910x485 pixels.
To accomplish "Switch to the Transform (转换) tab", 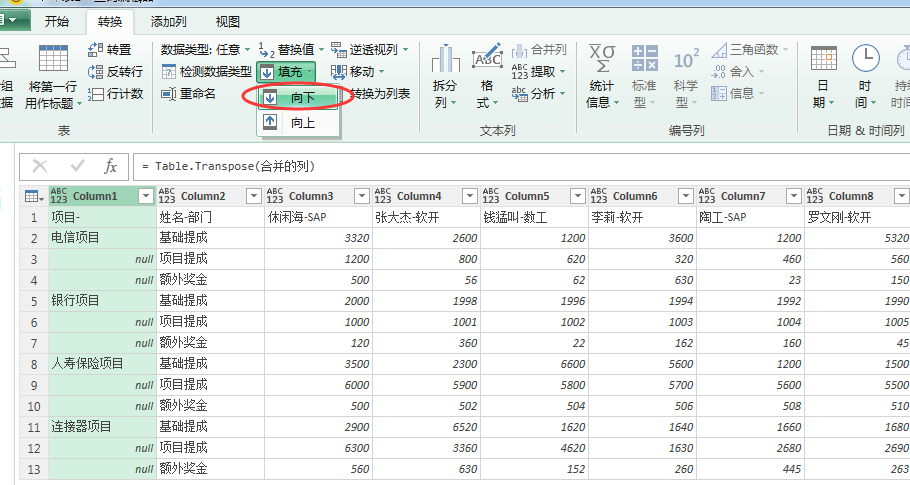I will click(110, 22).
